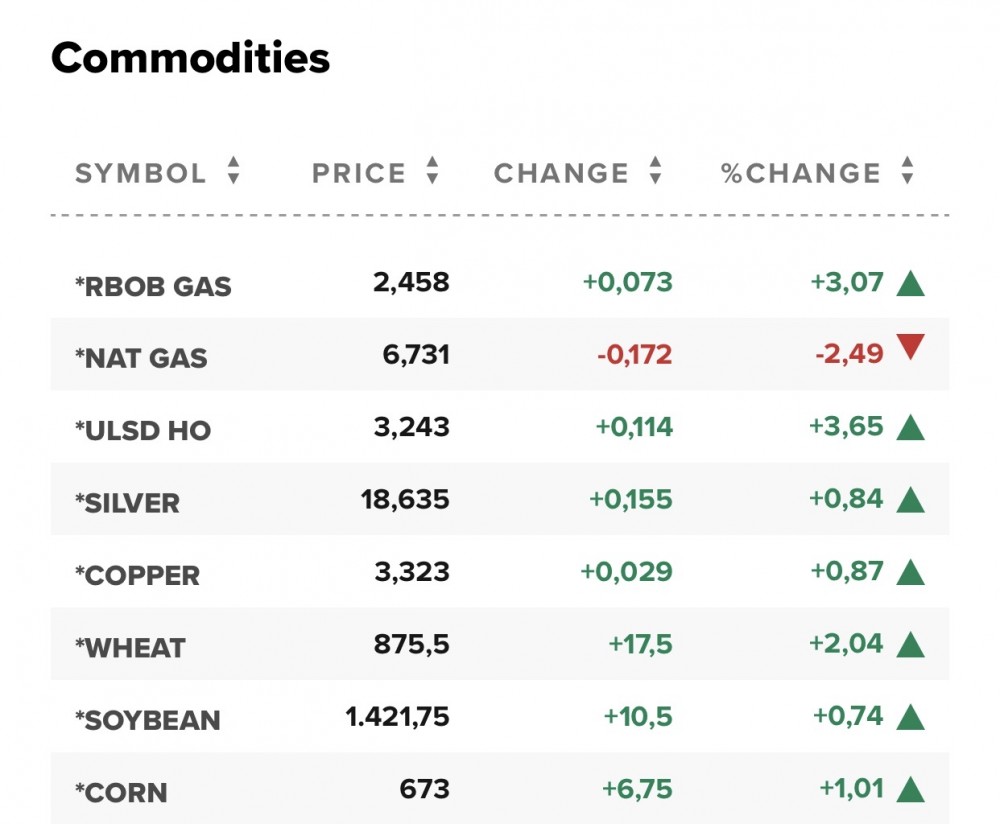Click the green up triangle for SOYBEAN
The height and width of the screenshot is (824, 1000).
coord(910,716)
